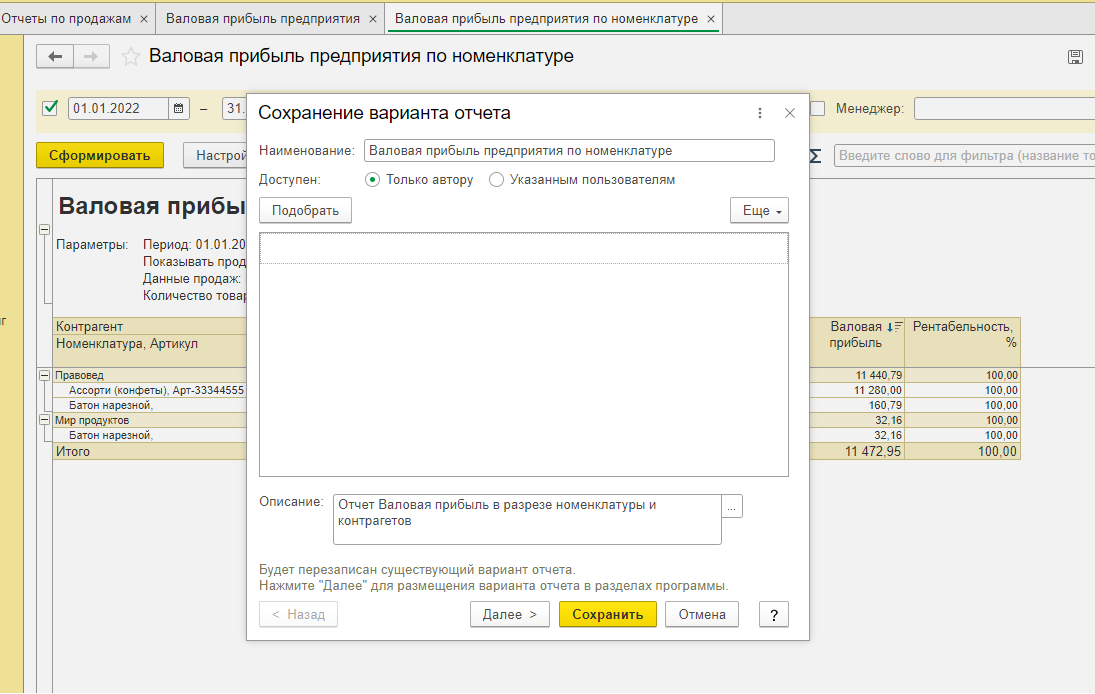Switch to 'Валовая прибыль предприятия' tab
The width and height of the screenshot is (1095, 694).
pyautogui.click(x=263, y=19)
